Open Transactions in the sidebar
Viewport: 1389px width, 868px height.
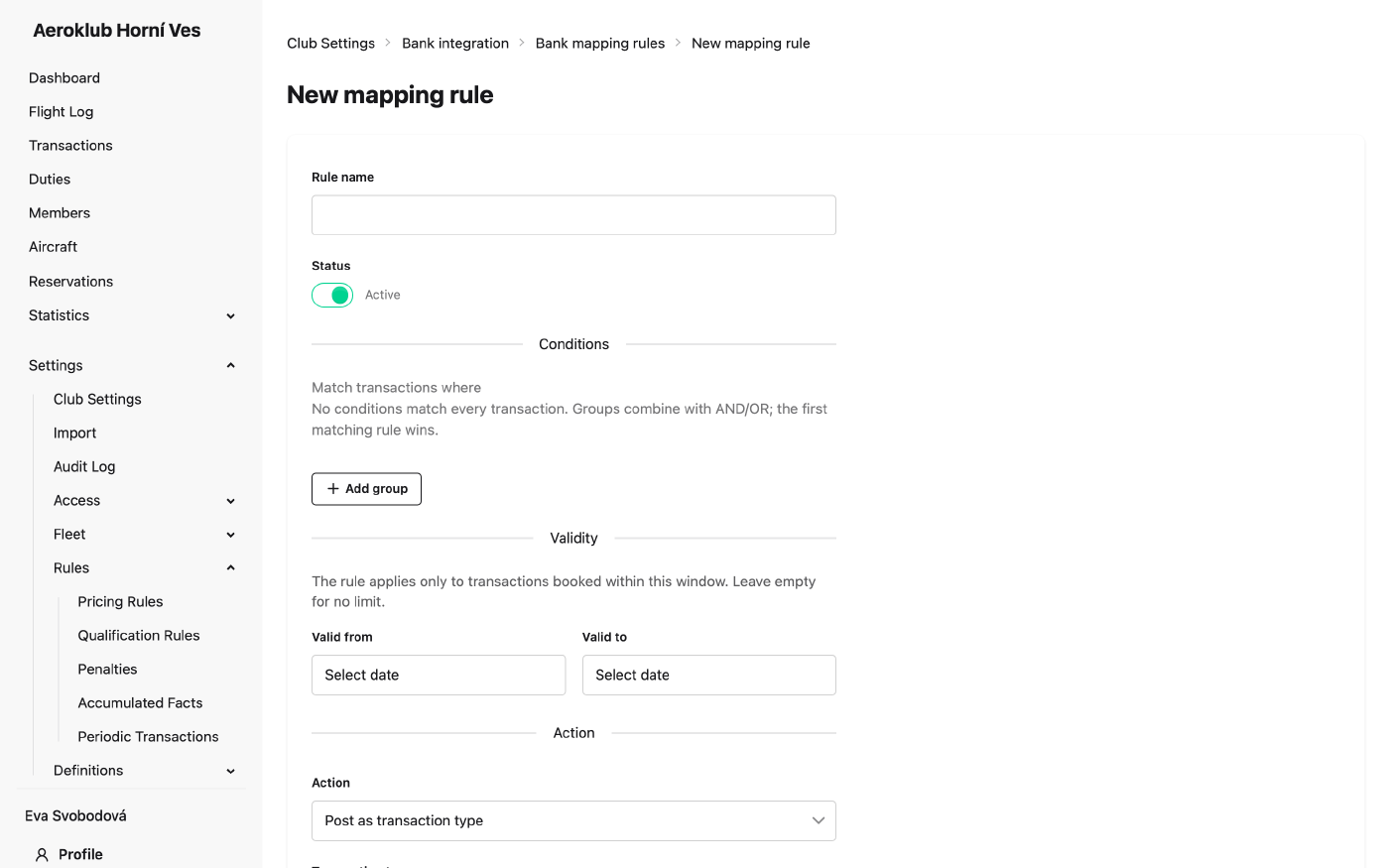(x=70, y=145)
